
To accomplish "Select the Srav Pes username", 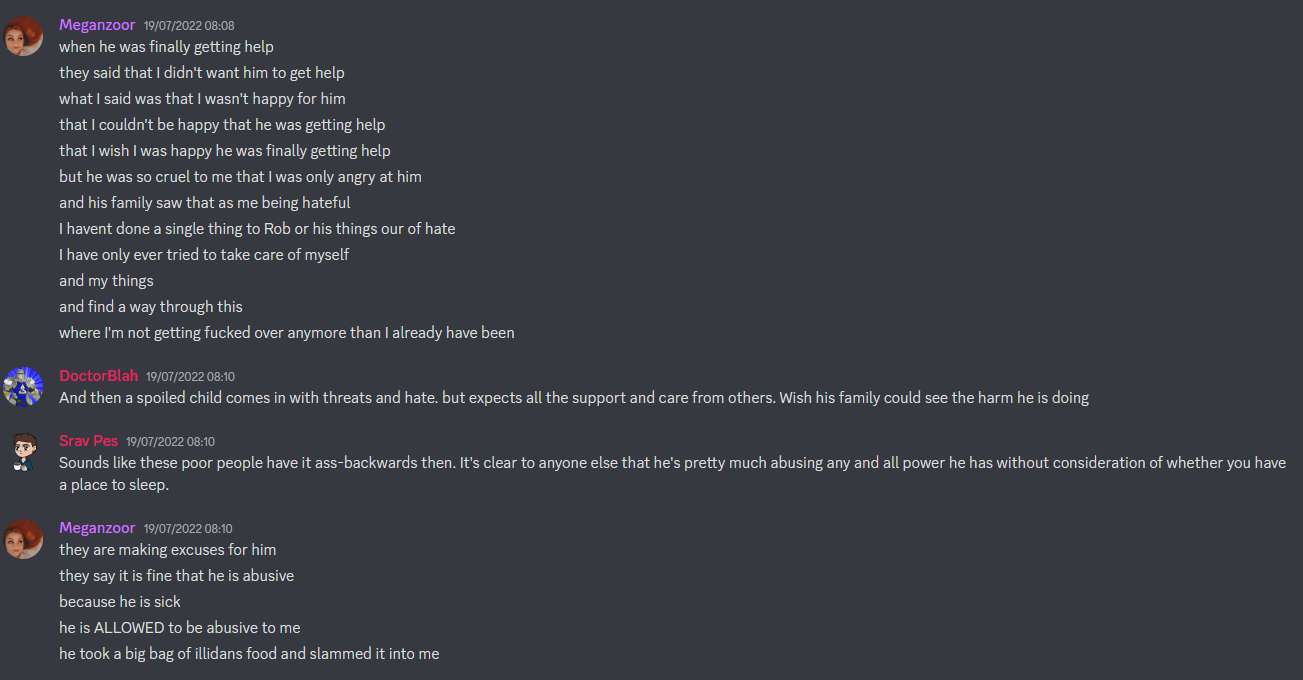I will point(88,441).
